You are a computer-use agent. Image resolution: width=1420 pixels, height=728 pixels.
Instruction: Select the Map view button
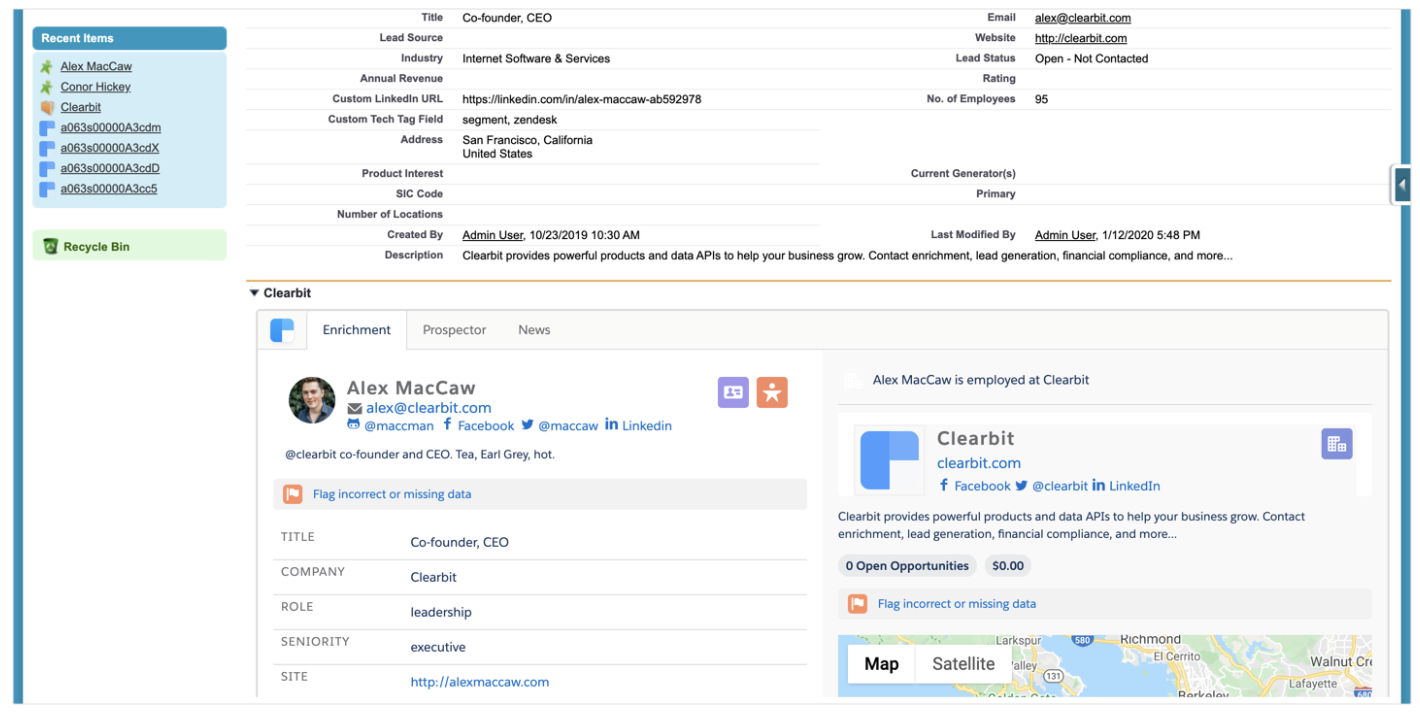coord(881,664)
